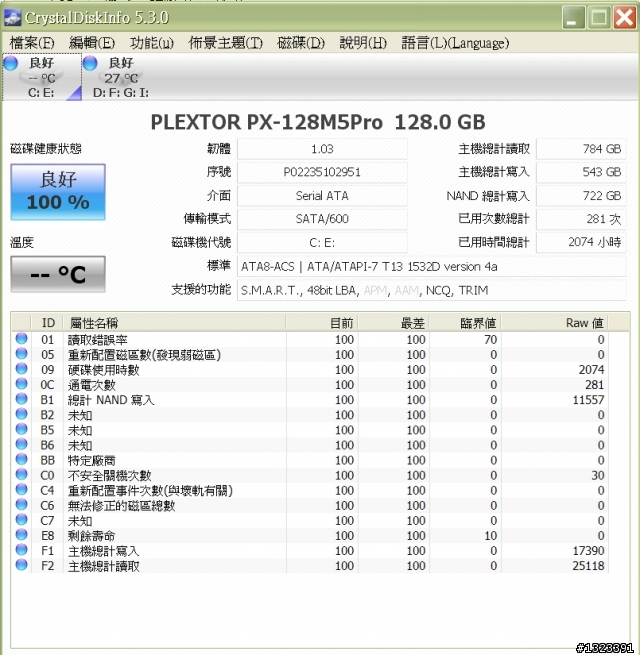Click the PLEXTOR PX-128M5Pro 128.0 GB title

318,122
